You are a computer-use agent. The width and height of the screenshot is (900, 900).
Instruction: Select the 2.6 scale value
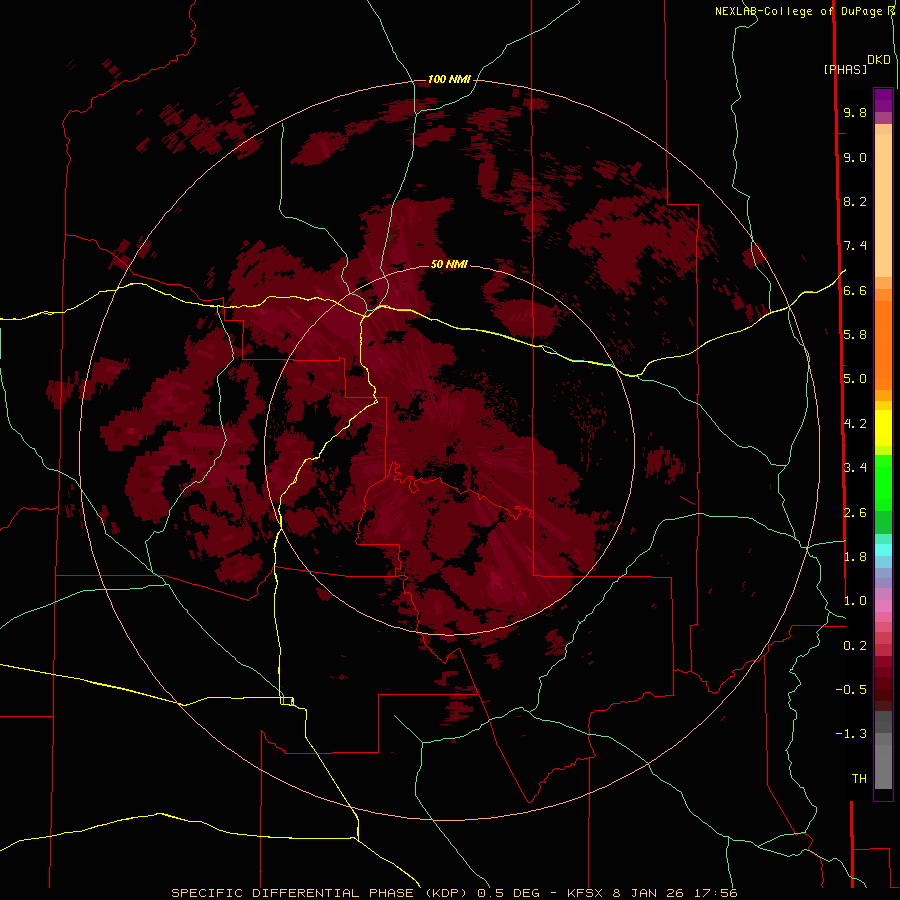tap(855, 513)
